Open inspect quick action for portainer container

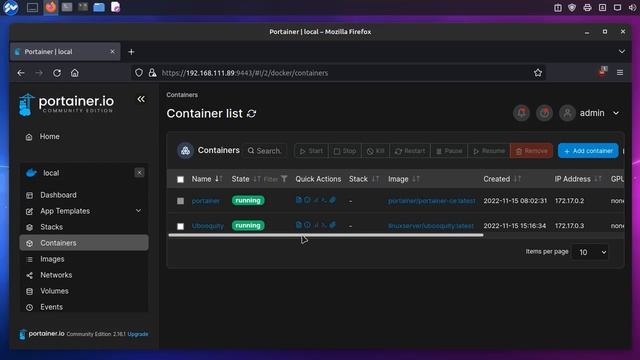307,200
